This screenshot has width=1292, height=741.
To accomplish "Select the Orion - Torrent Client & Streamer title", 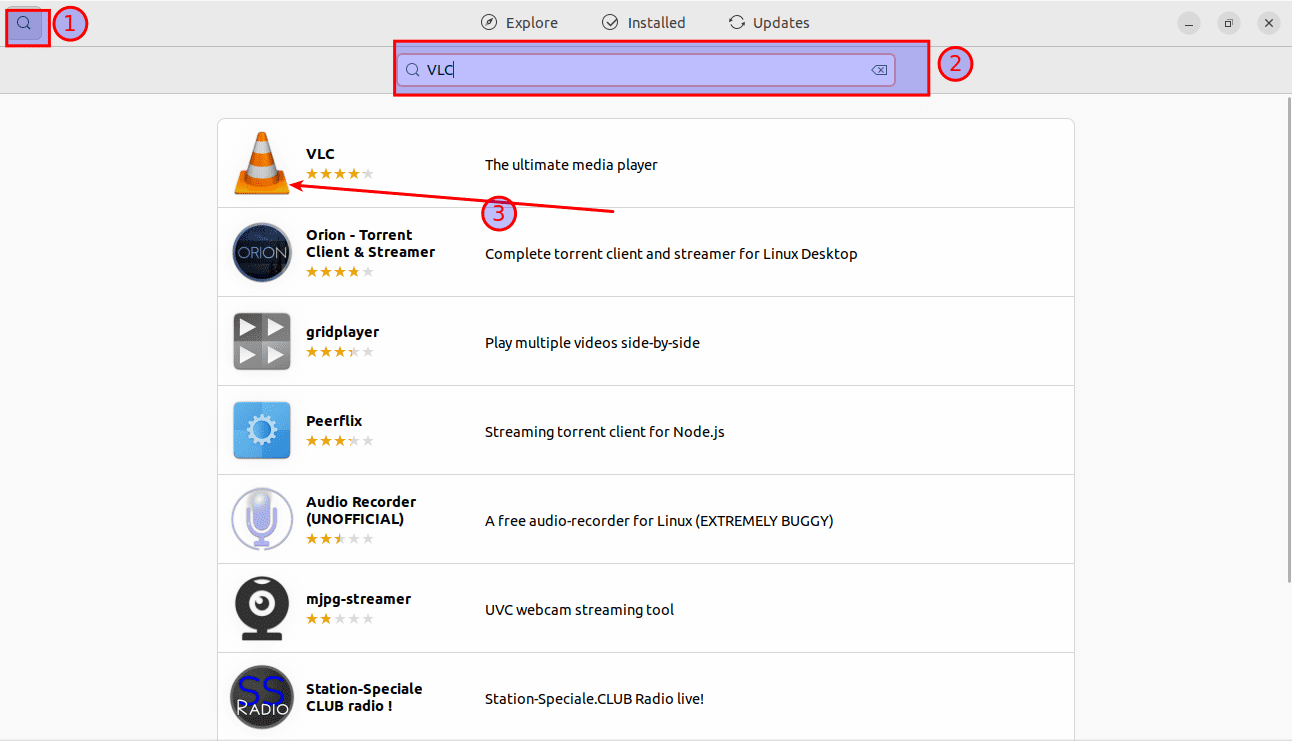I will coord(370,243).
